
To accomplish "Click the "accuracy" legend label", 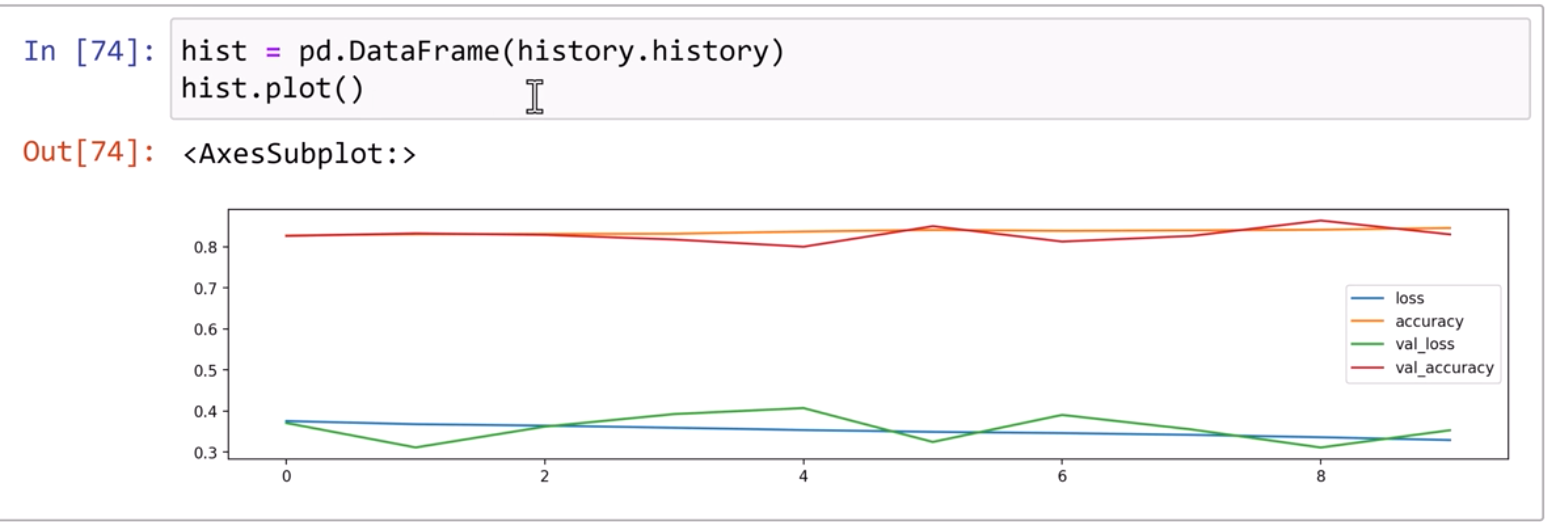I will (x=1429, y=321).
